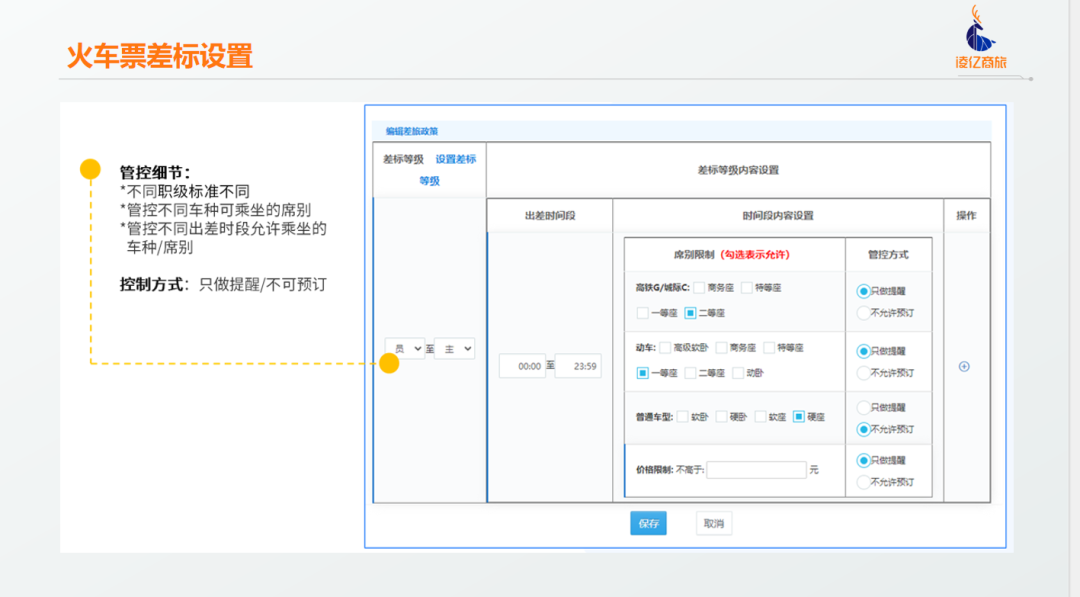Image resolution: width=1080 pixels, height=597 pixels.
Task: Check 特等座 under 高铁G/城际C
Action: pos(747,288)
